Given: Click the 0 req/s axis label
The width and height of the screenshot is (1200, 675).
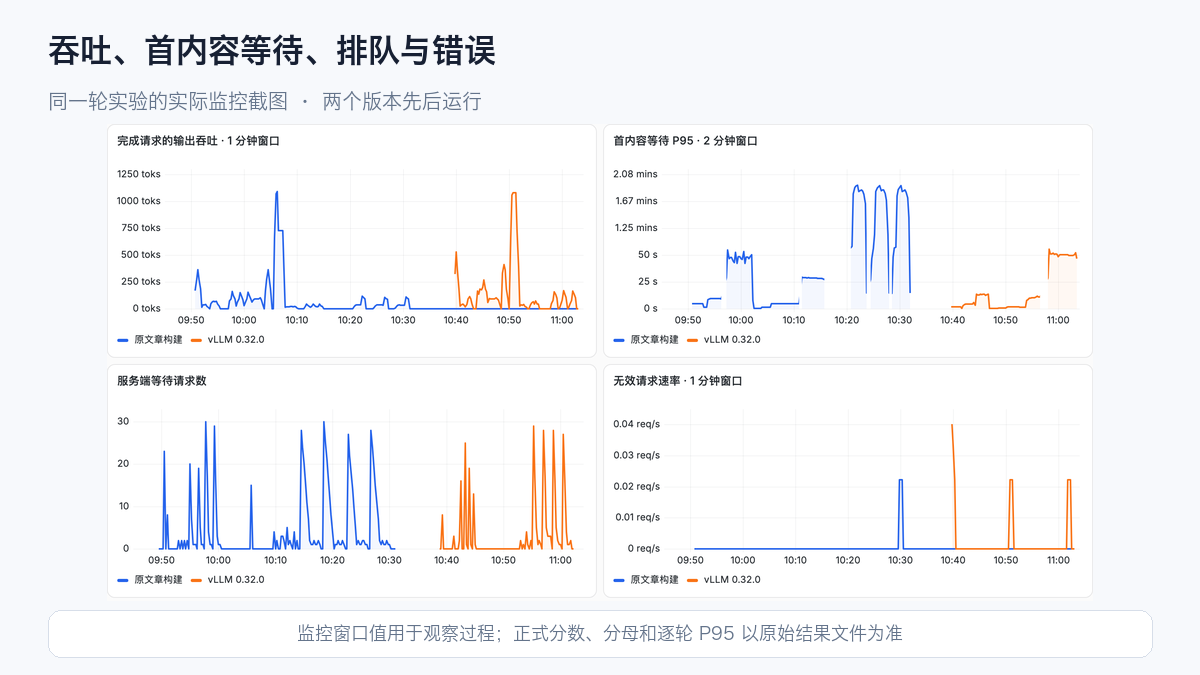Looking at the screenshot, I should pyautogui.click(x=643, y=549).
